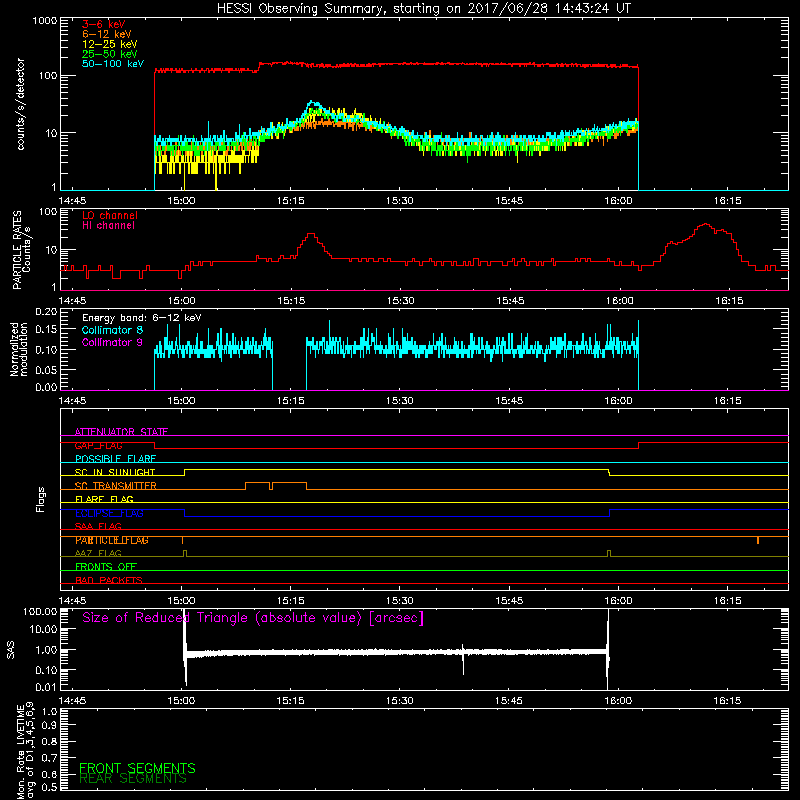Select the Collimator 9 legend entry
This screenshot has height=800, width=800.
tap(112, 342)
